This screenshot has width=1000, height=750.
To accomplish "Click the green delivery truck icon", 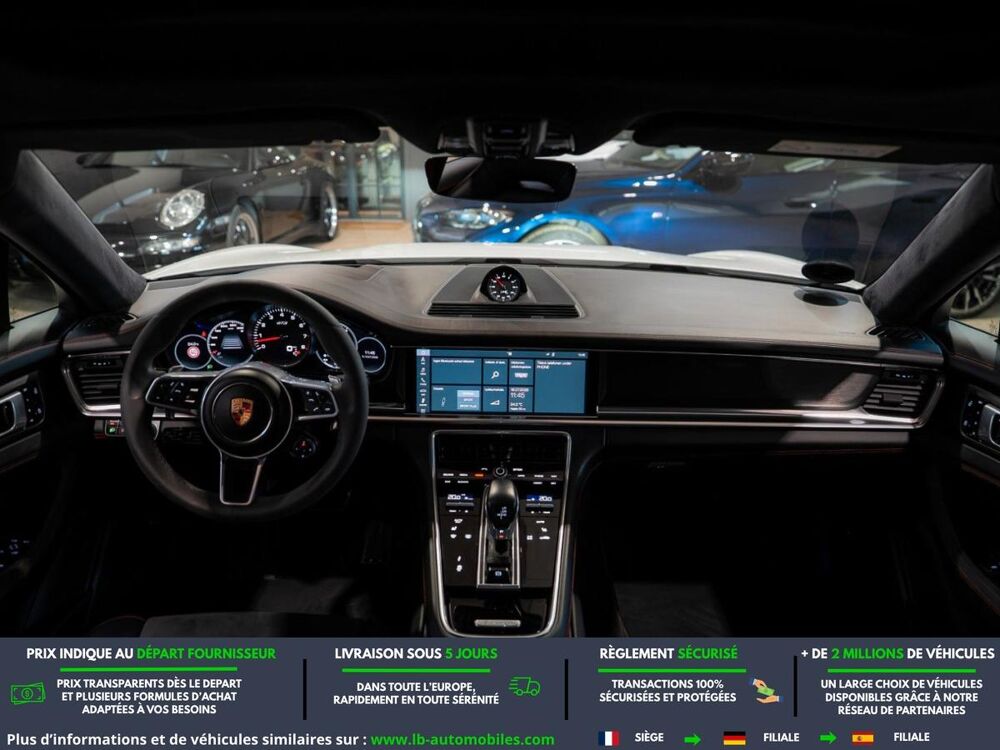I will tap(524, 687).
